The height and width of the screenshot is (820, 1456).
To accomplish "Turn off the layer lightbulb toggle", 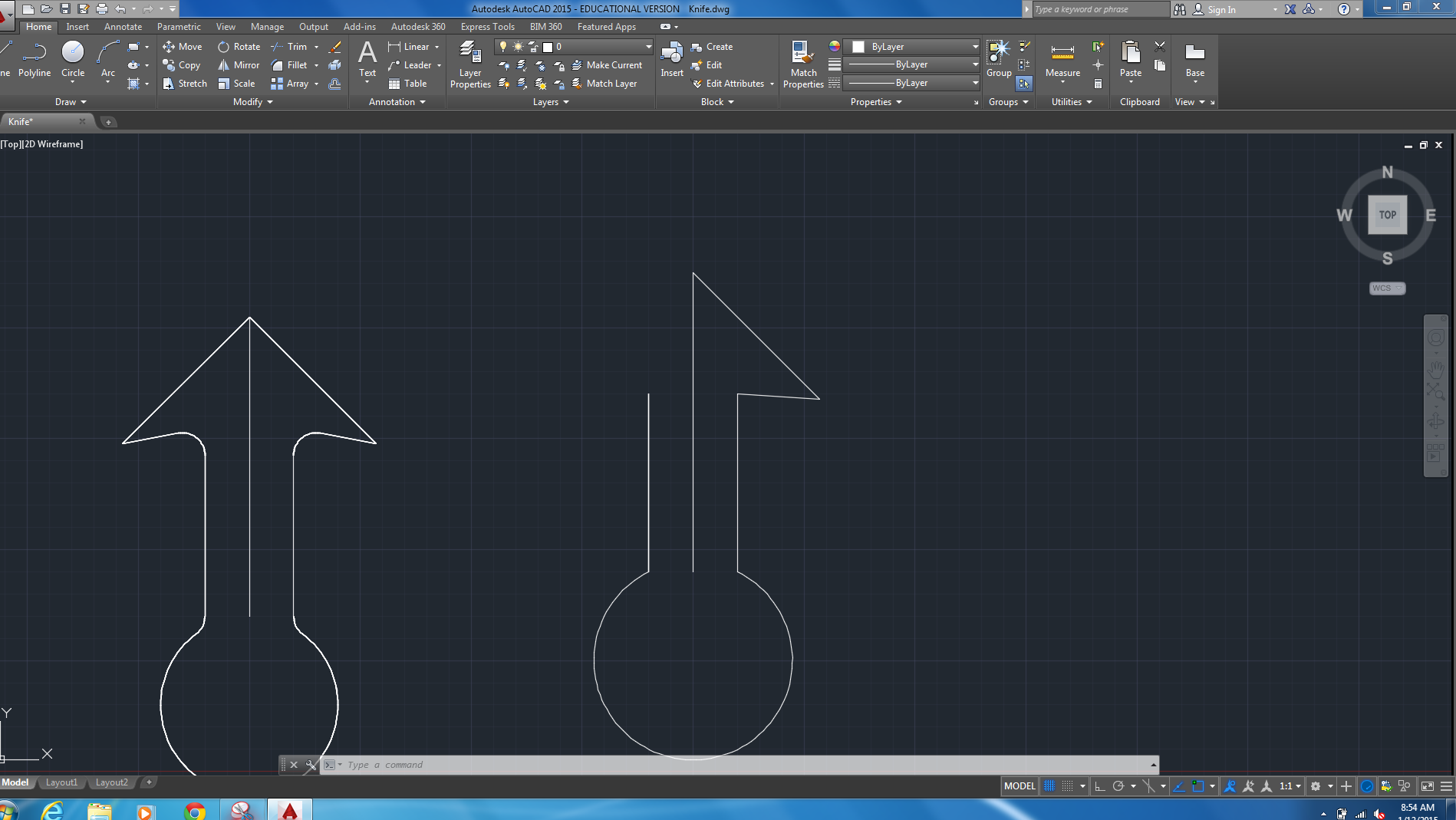I will [x=503, y=46].
